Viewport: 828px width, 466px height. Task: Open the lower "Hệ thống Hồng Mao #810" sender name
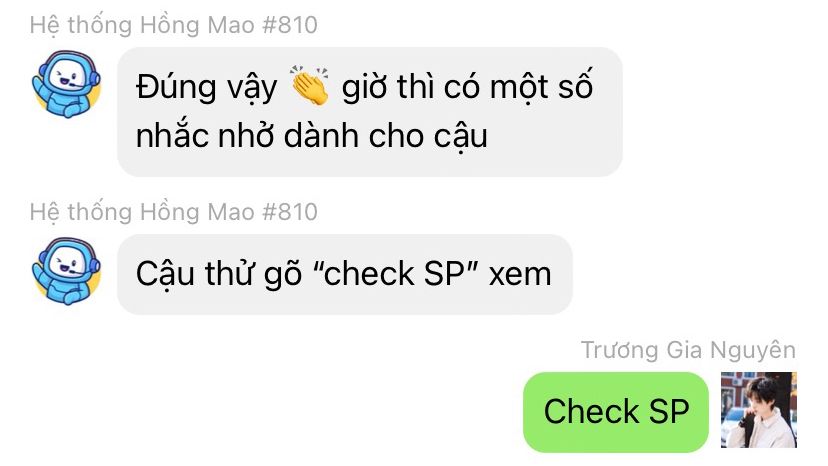174,212
